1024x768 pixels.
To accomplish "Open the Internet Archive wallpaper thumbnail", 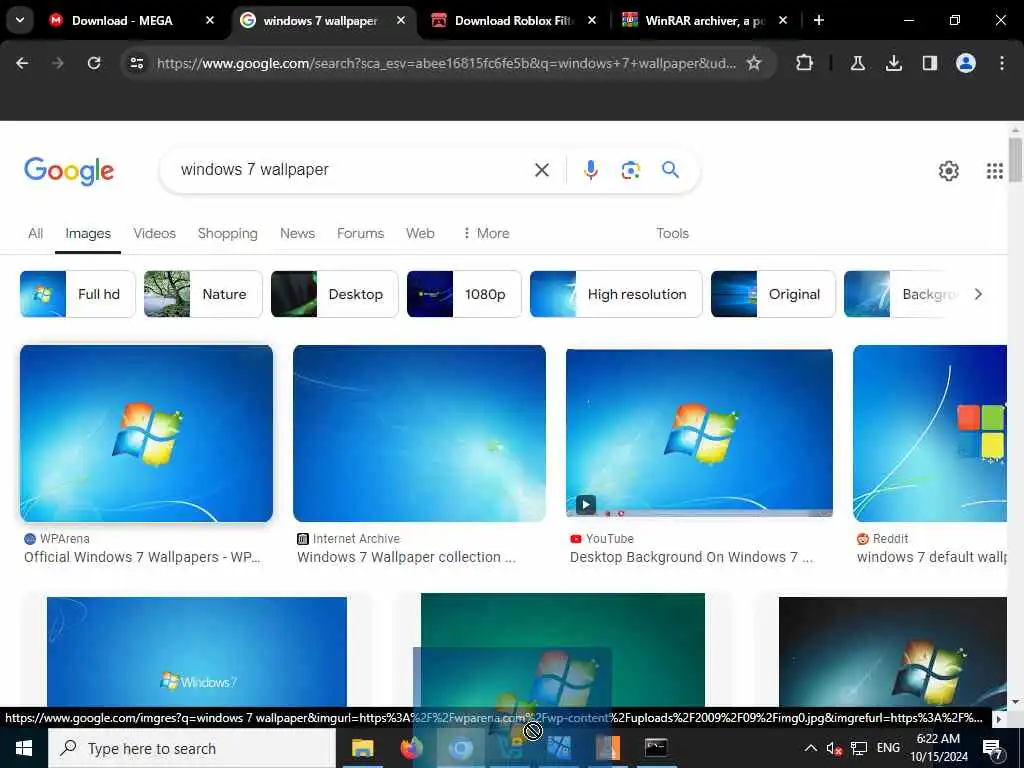I will pos(419,433).
